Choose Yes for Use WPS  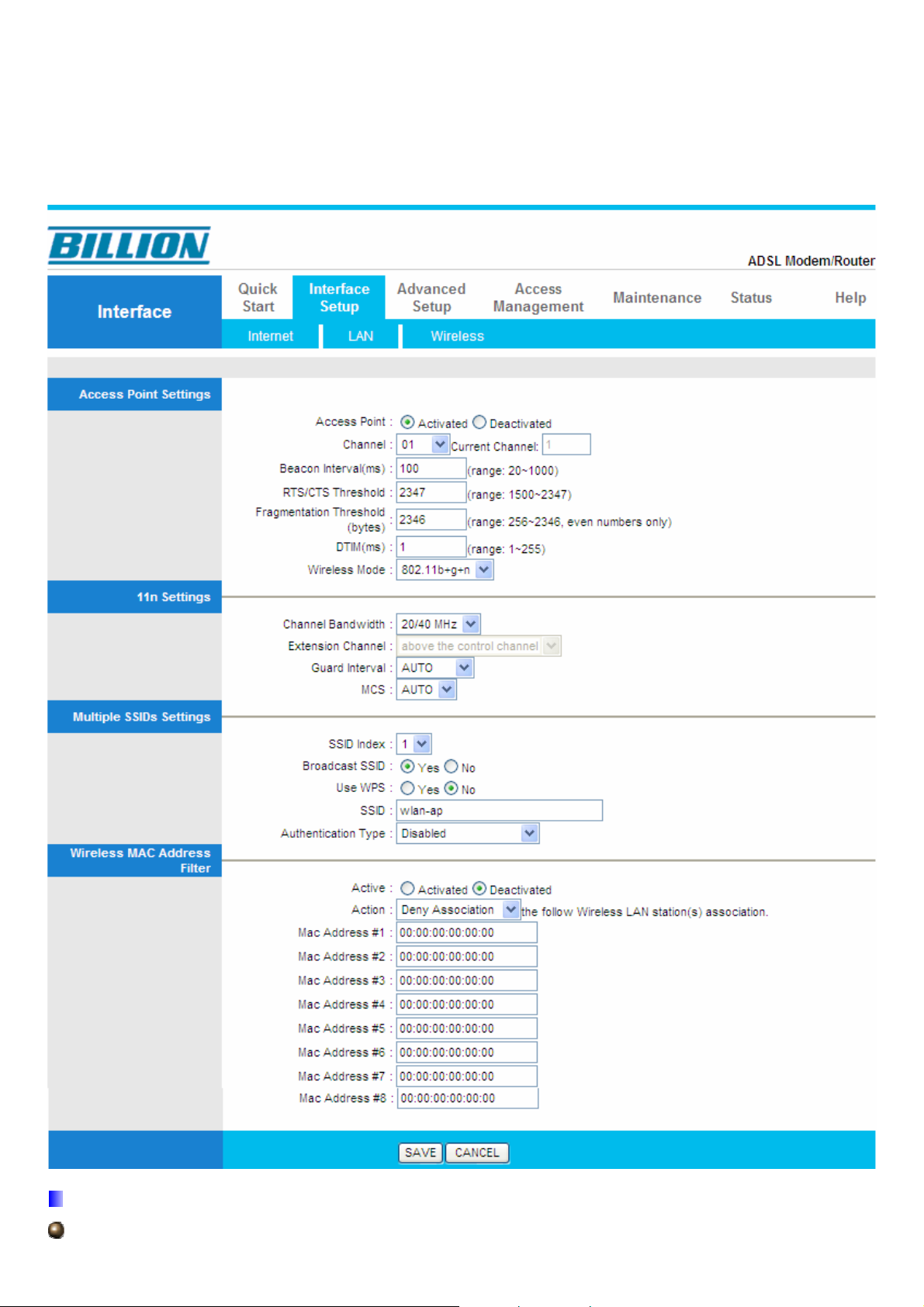(x=407, y=788)
